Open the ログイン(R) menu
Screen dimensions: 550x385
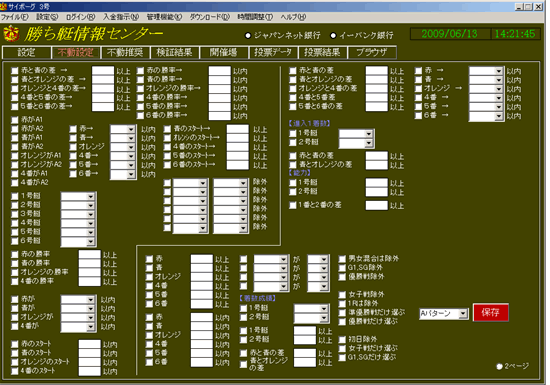click(81, 17)
